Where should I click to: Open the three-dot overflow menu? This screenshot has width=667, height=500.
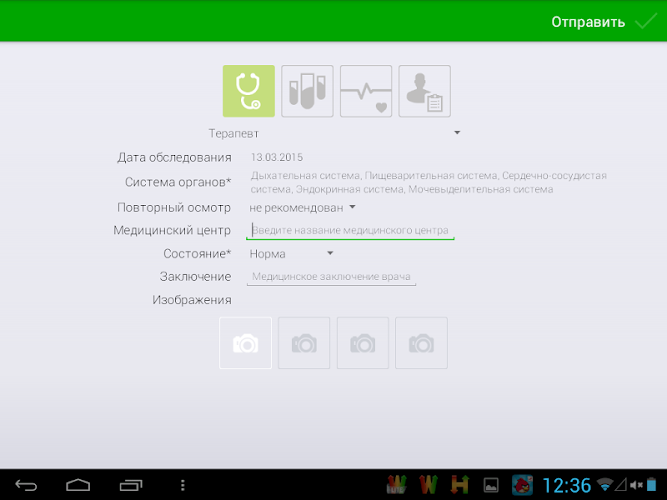[x=182, y=485]
